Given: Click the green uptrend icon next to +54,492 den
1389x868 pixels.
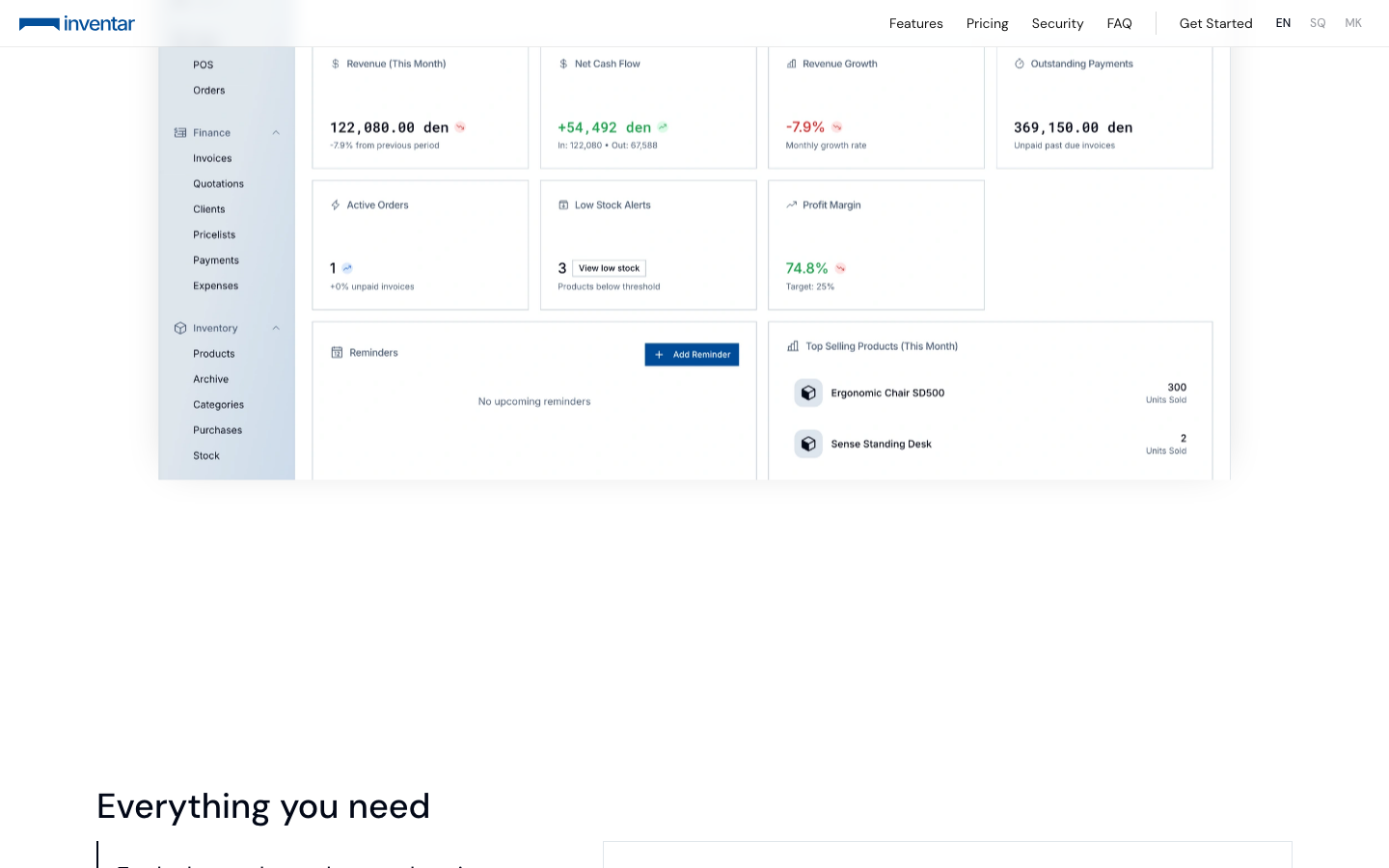Looking at the screenshot, I should click(663, 127).
